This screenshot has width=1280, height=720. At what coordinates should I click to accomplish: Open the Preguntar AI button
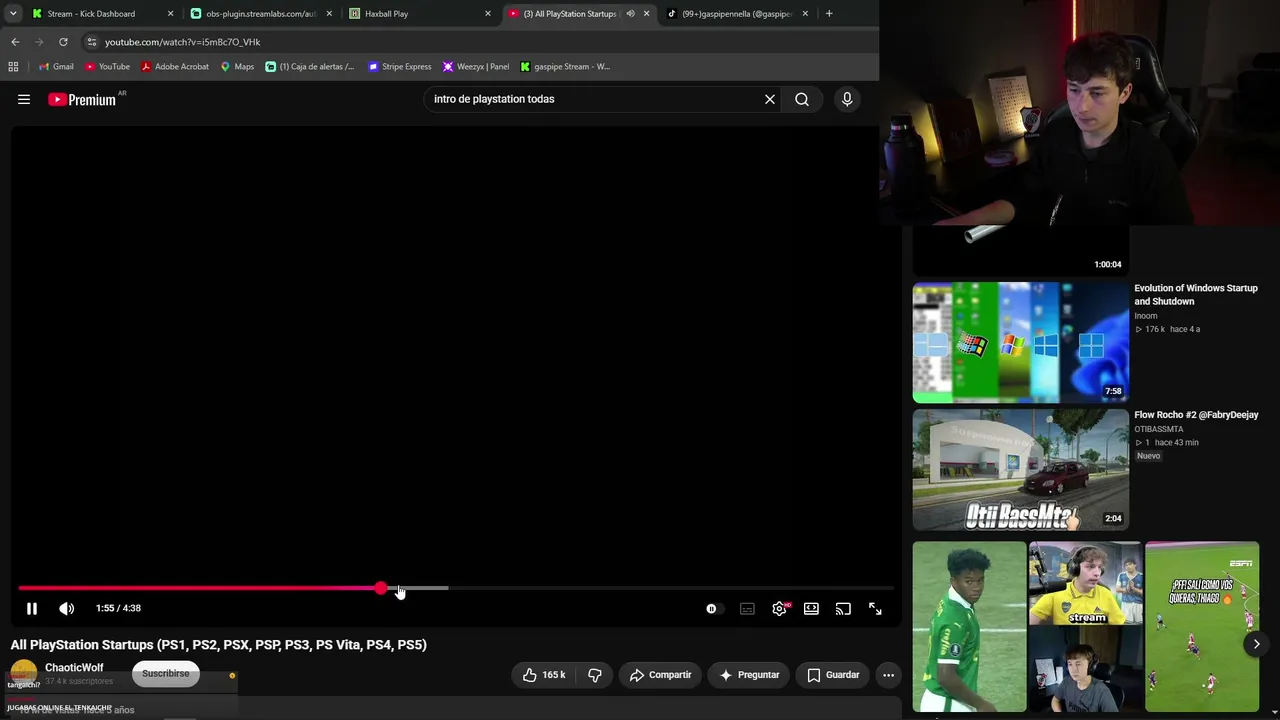(x=749, y=675)
